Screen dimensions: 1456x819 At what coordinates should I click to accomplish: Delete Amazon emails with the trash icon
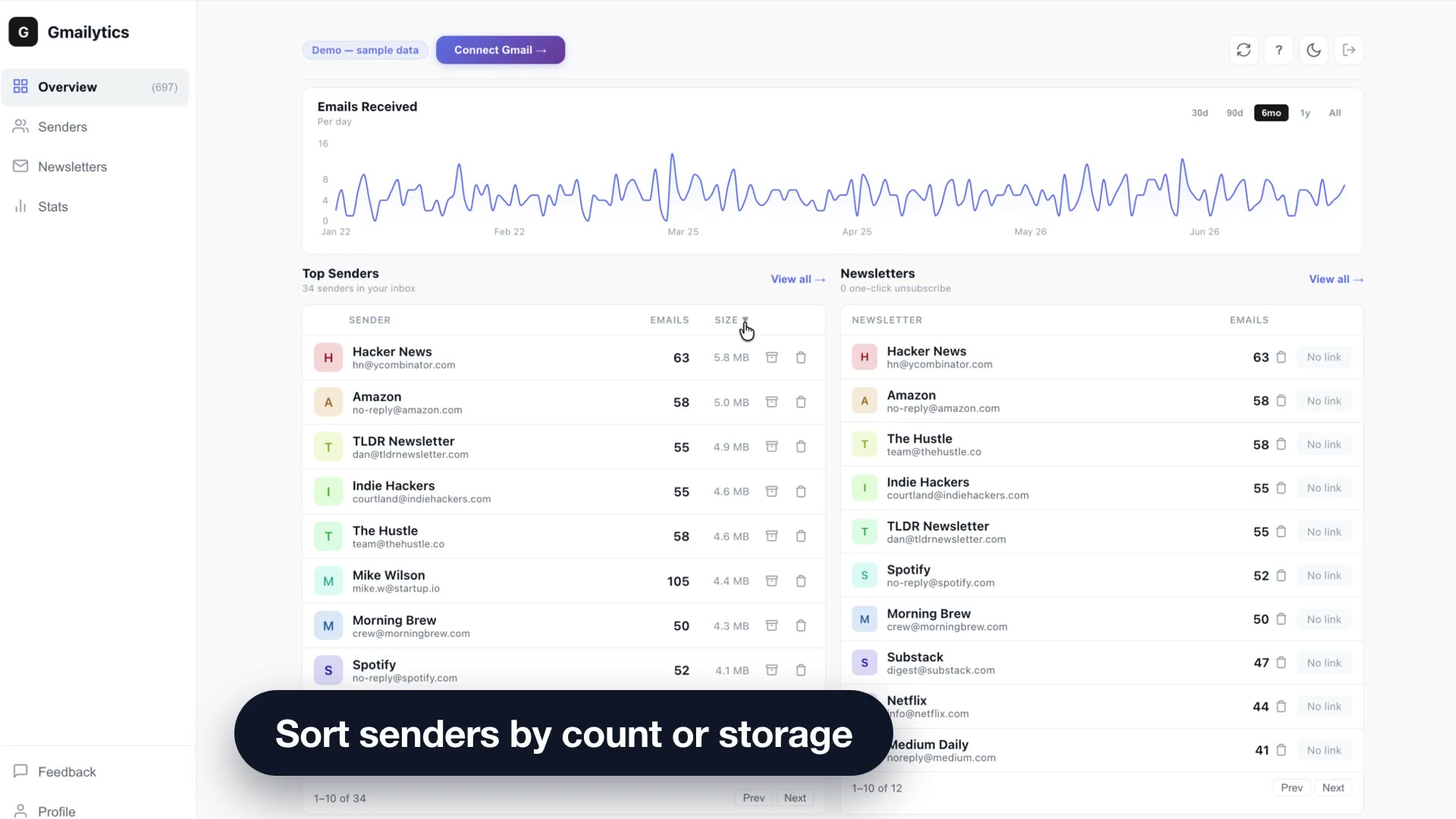pos(801,402)
